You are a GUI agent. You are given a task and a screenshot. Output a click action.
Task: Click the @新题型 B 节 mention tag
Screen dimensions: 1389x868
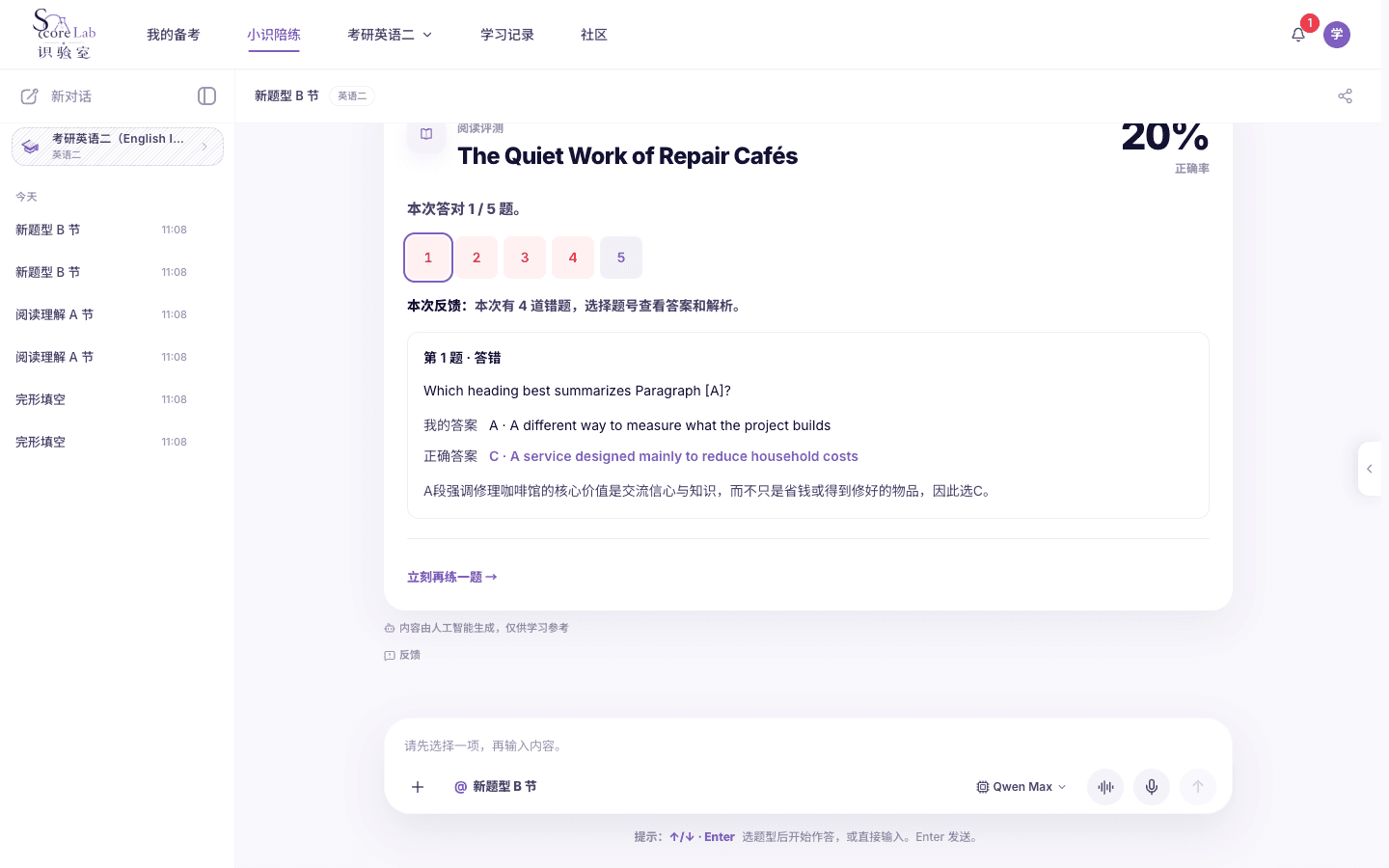tap(496, 787)
